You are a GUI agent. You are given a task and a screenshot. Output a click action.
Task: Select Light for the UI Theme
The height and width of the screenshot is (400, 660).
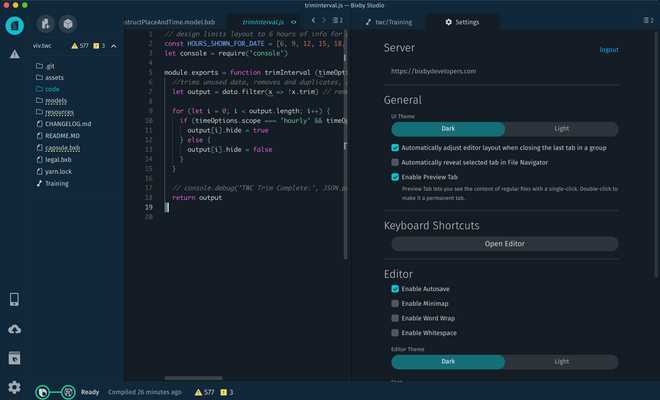(x=562, y=129)
